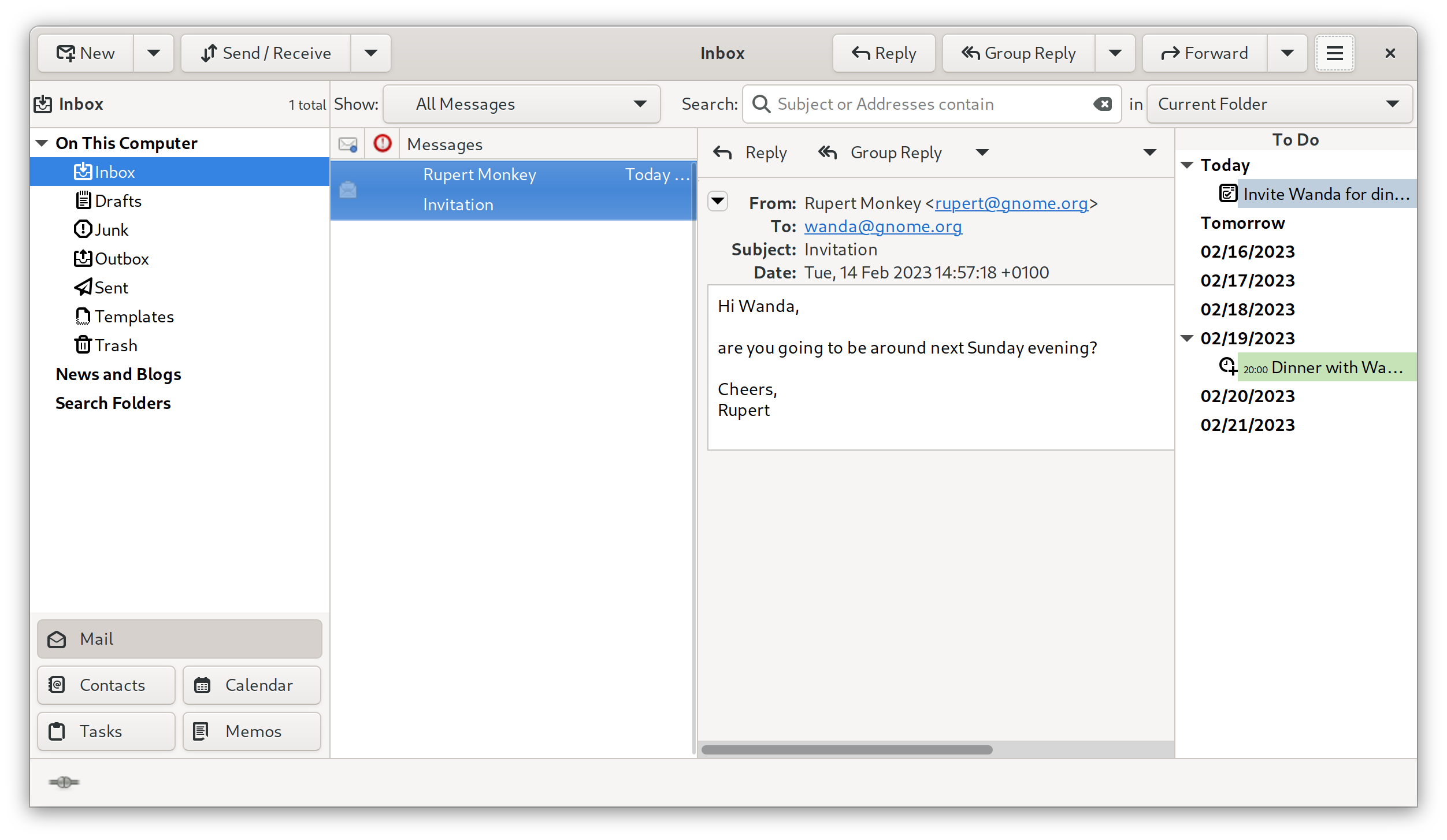Click the horizontal scrollbar under message preview
The height and width of the screenshot is (840, 1447).
[847, 749]
